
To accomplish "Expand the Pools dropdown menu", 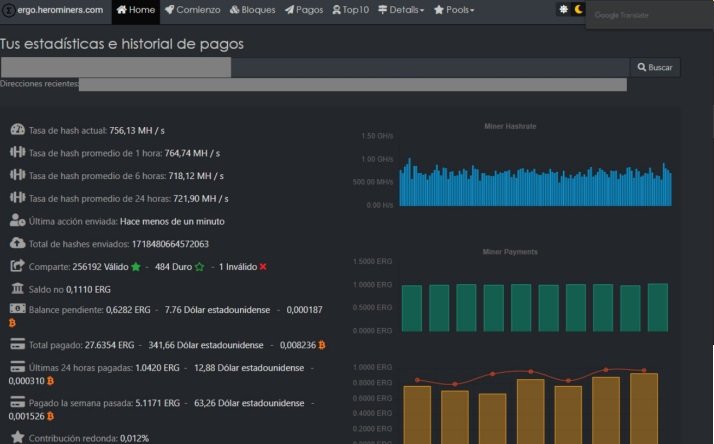I will pyautogui.click(x=454, y=10).
